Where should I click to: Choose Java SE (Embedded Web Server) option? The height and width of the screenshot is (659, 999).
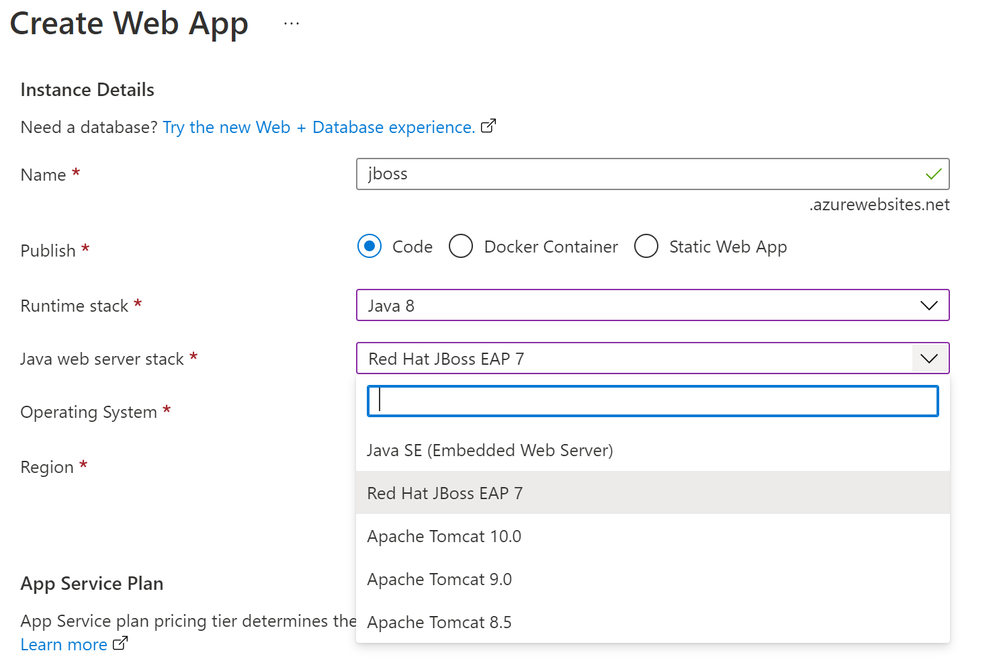point(490,450)
